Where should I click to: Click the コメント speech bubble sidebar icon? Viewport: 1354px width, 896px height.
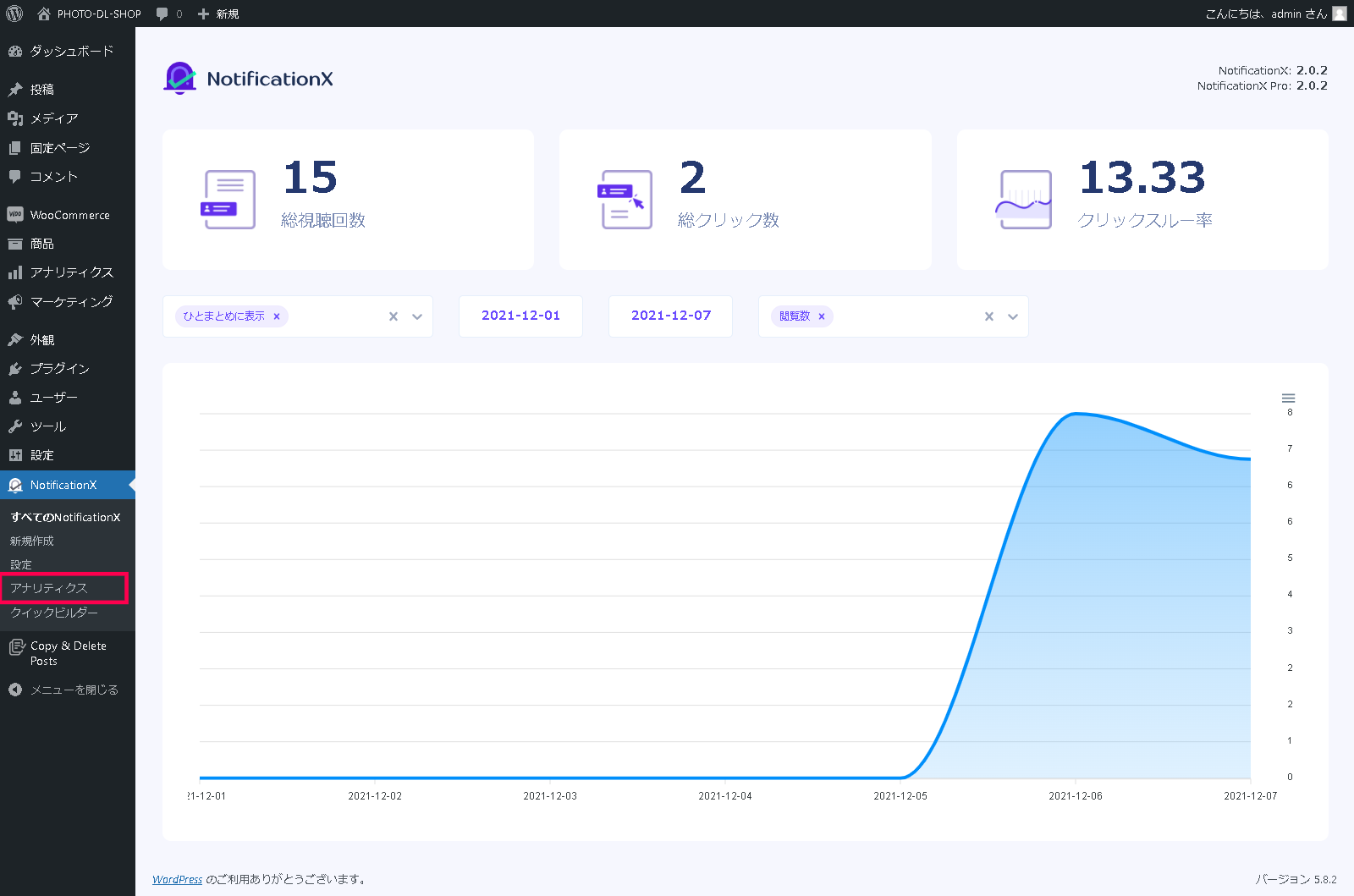pyautogui.click(x=15, y=176)
